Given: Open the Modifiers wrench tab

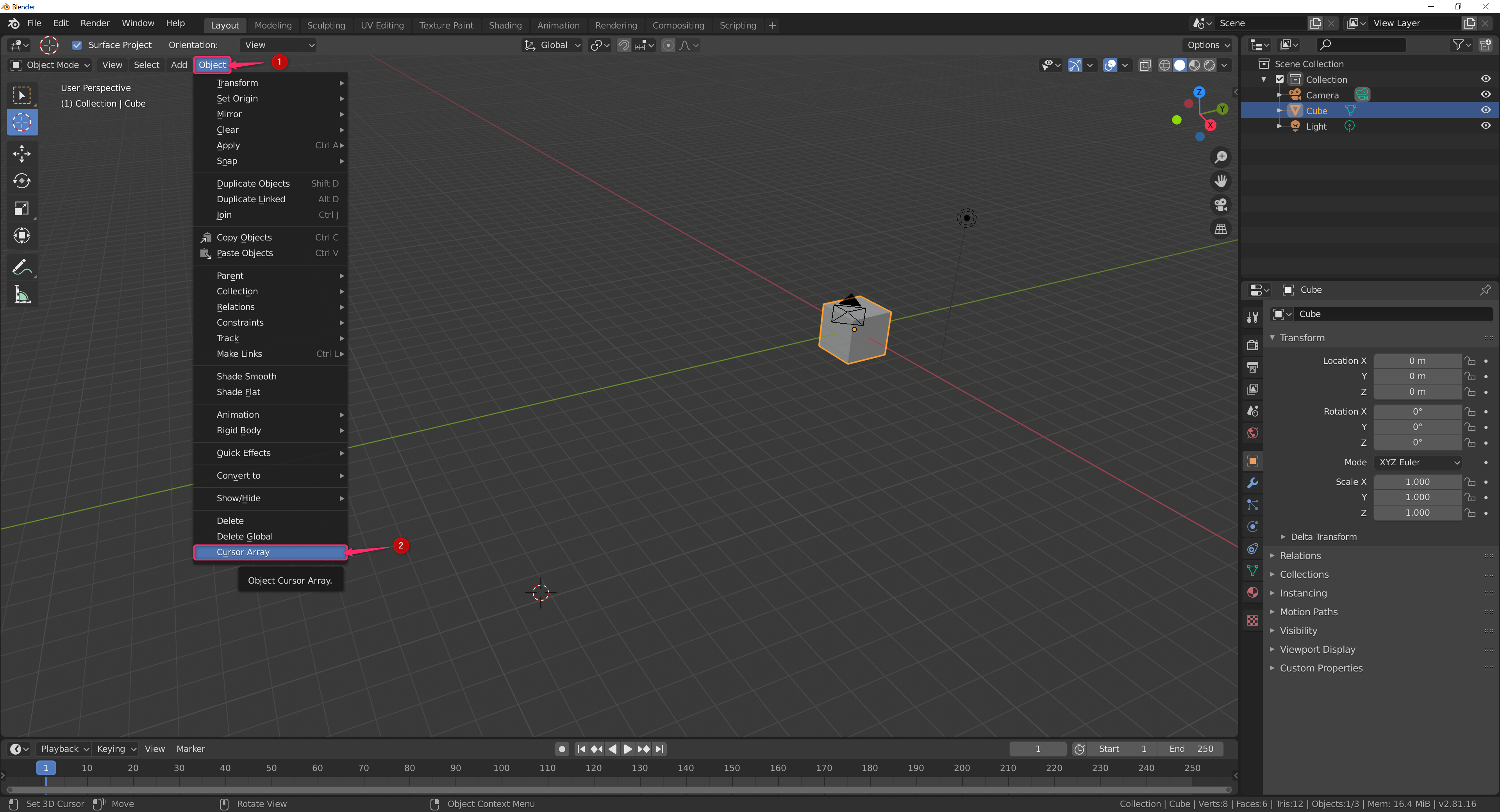Looking at the screenshot, I should coord(1252,483).
